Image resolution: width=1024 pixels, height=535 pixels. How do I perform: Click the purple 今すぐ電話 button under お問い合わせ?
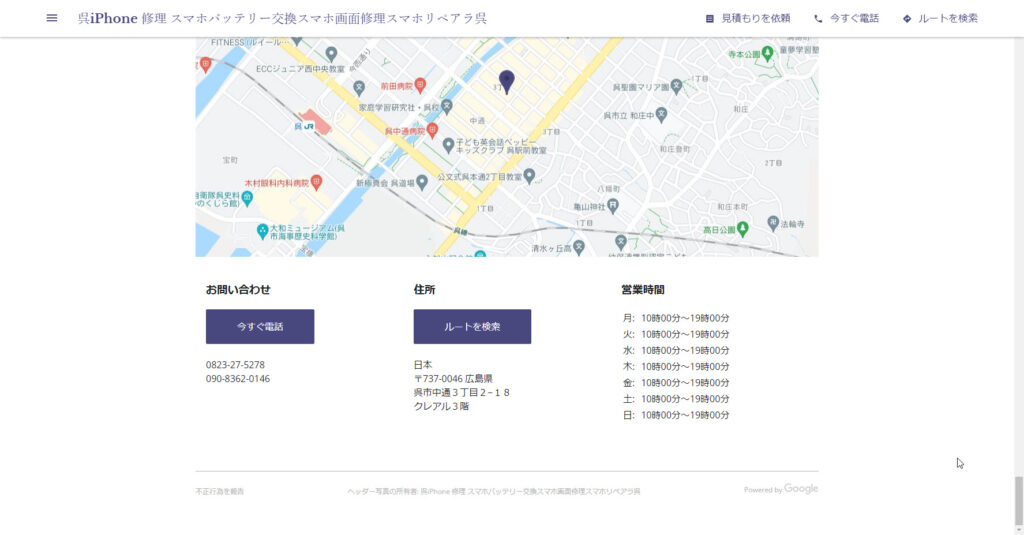260,327
